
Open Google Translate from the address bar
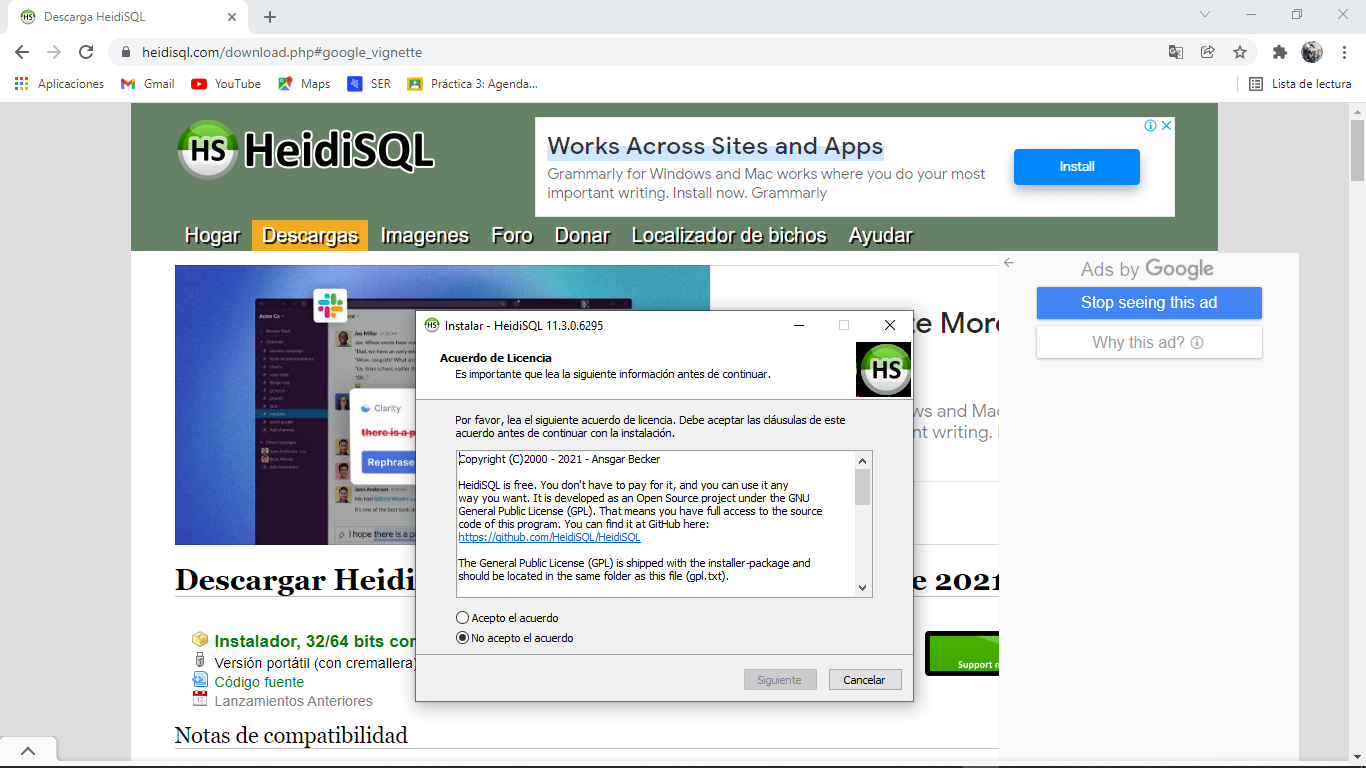pyautogui.click(x=1176, y=51)
